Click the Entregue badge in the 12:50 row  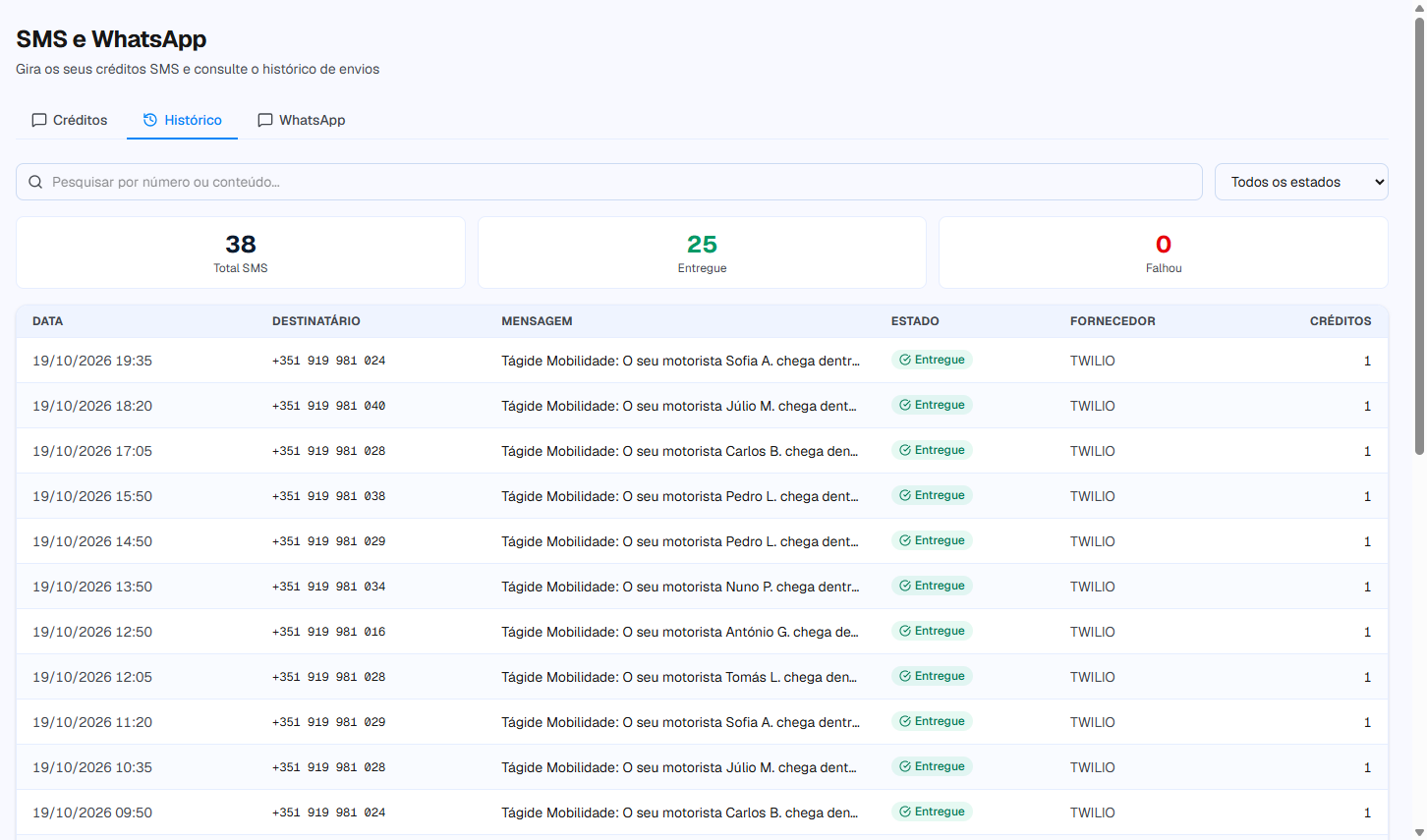tap(932, 631)
